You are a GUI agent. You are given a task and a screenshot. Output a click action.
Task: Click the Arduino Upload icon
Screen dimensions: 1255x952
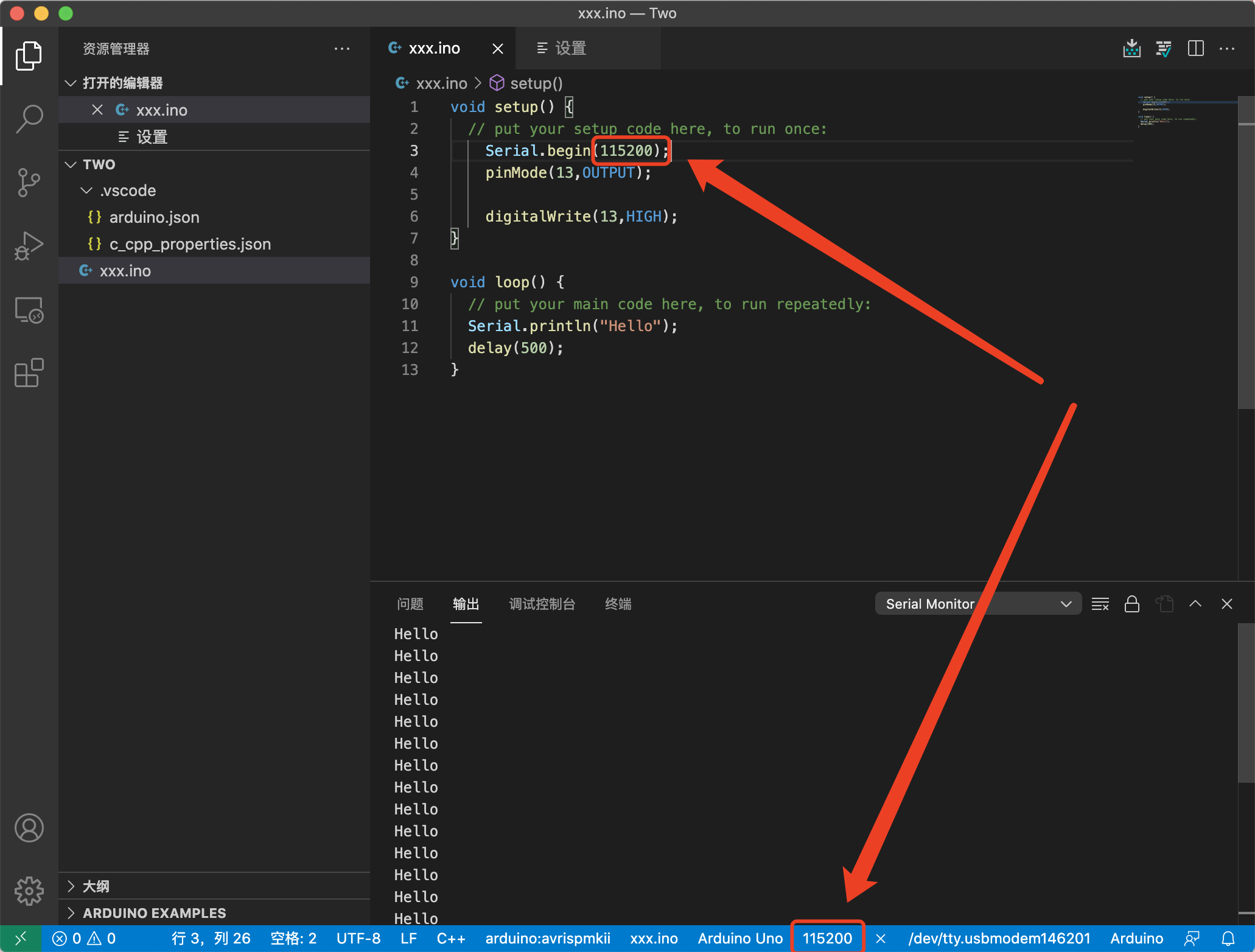click(x=1131, y=48)
